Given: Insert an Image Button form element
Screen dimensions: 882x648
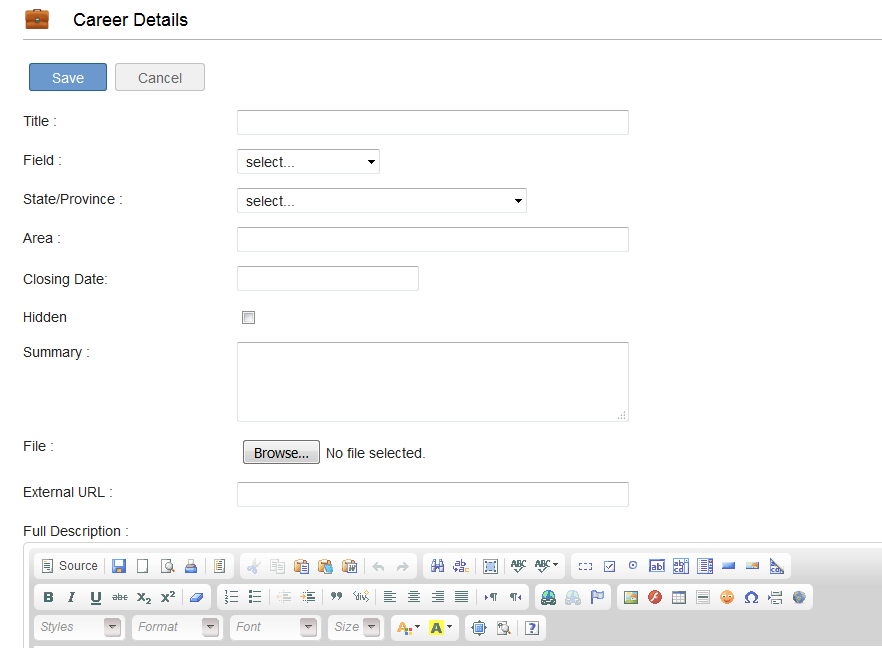Looking at the screenshot, I should click(x=753, y=566).
